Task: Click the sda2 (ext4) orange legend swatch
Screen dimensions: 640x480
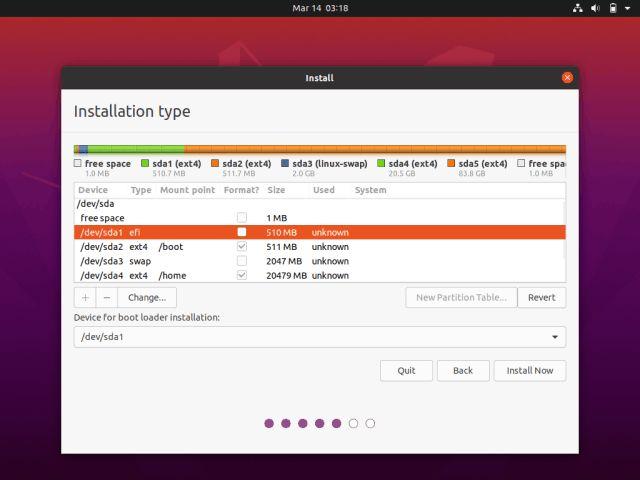Action: [215, 163]
